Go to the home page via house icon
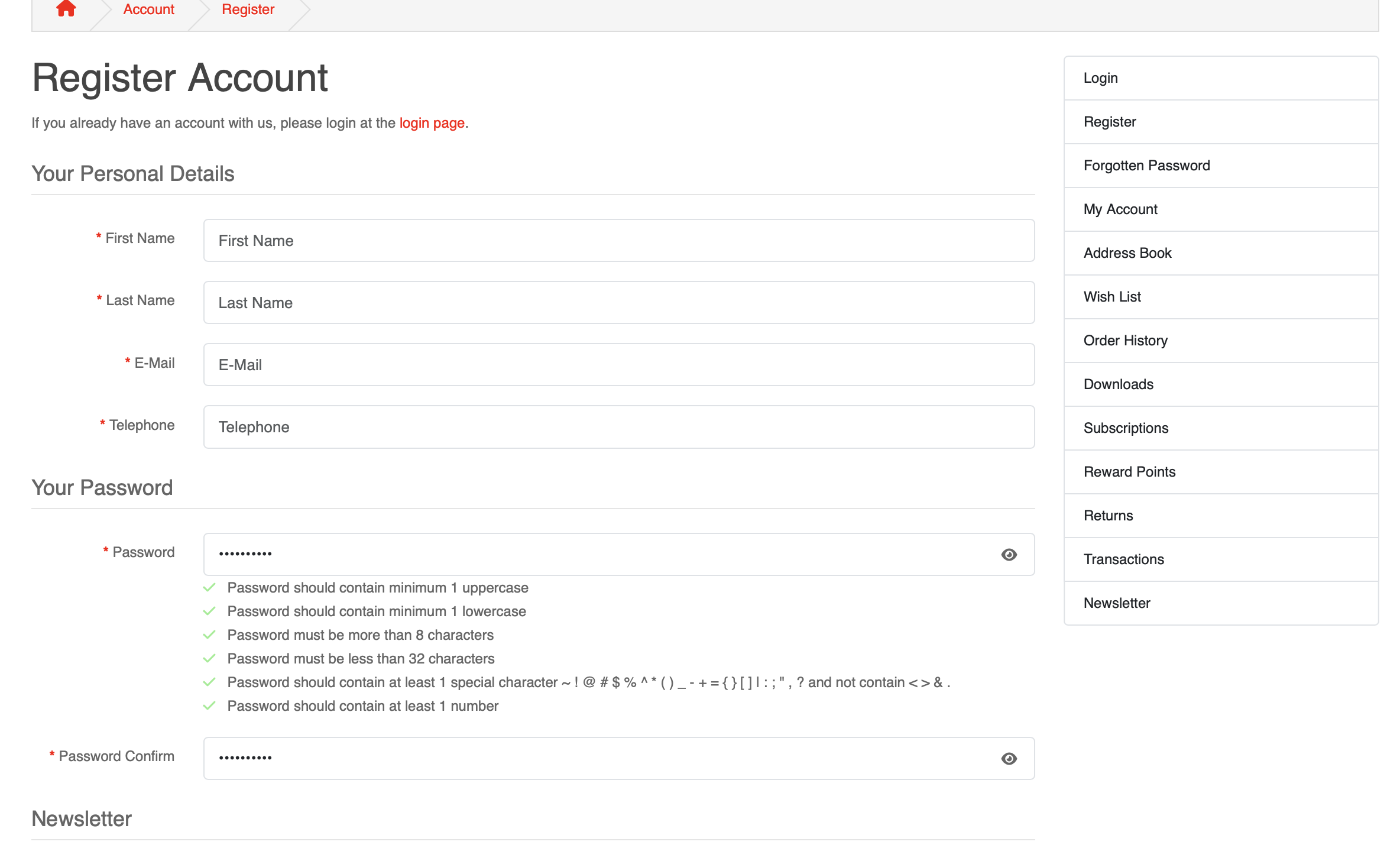The image size is (1400, 861). pyautogui.click(x=66, y=8)
